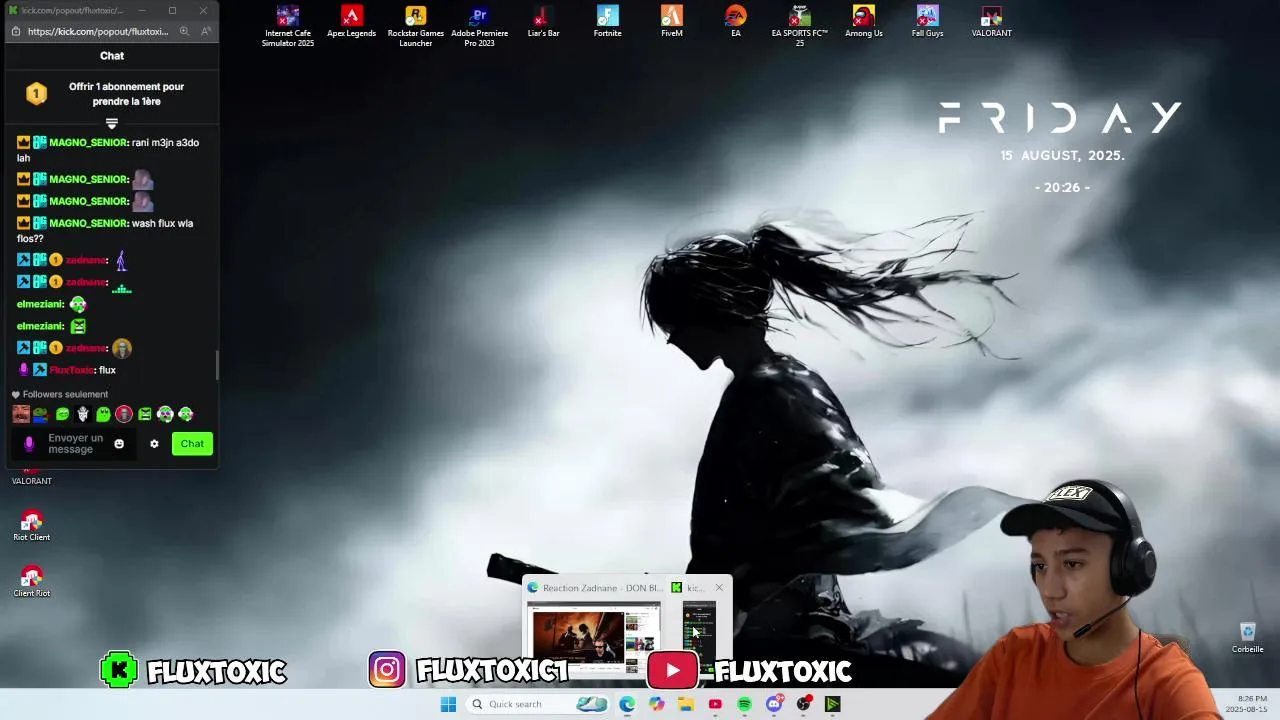
Task: Switch to OBS Studio in the taskbar
Action: coord(803,704)
